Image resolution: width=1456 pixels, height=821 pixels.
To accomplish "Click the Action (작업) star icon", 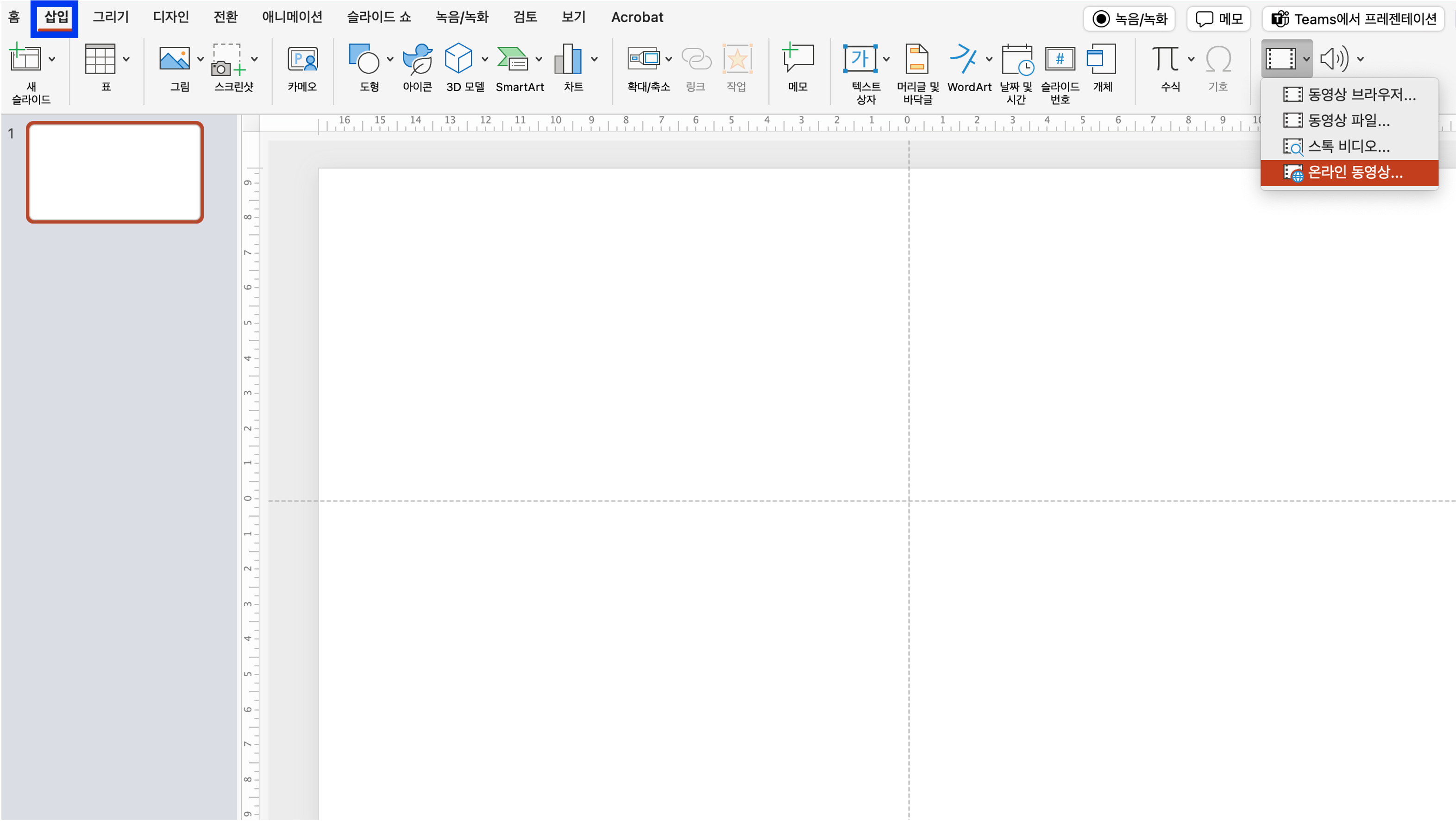I will point(737,58).
